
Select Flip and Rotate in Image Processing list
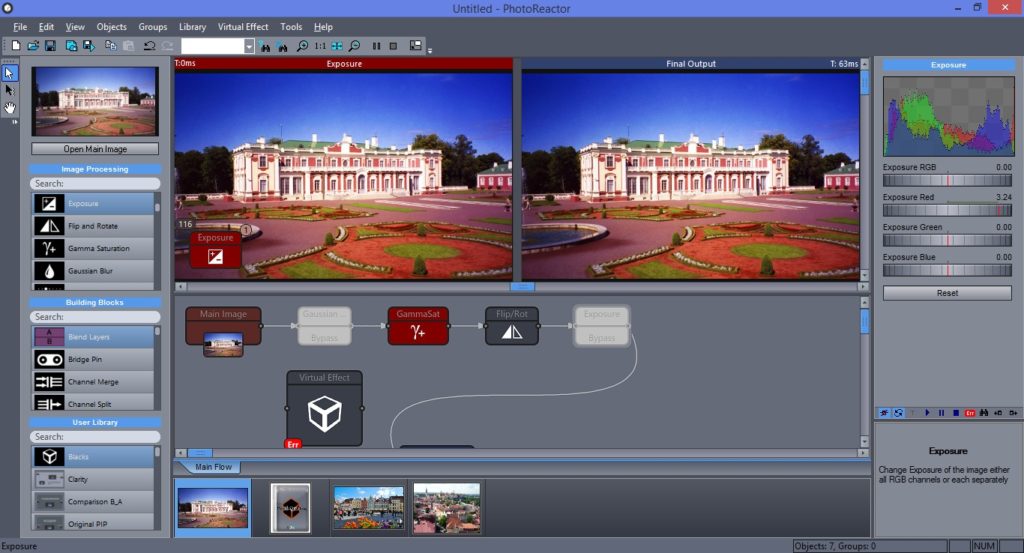coord(93,226)
